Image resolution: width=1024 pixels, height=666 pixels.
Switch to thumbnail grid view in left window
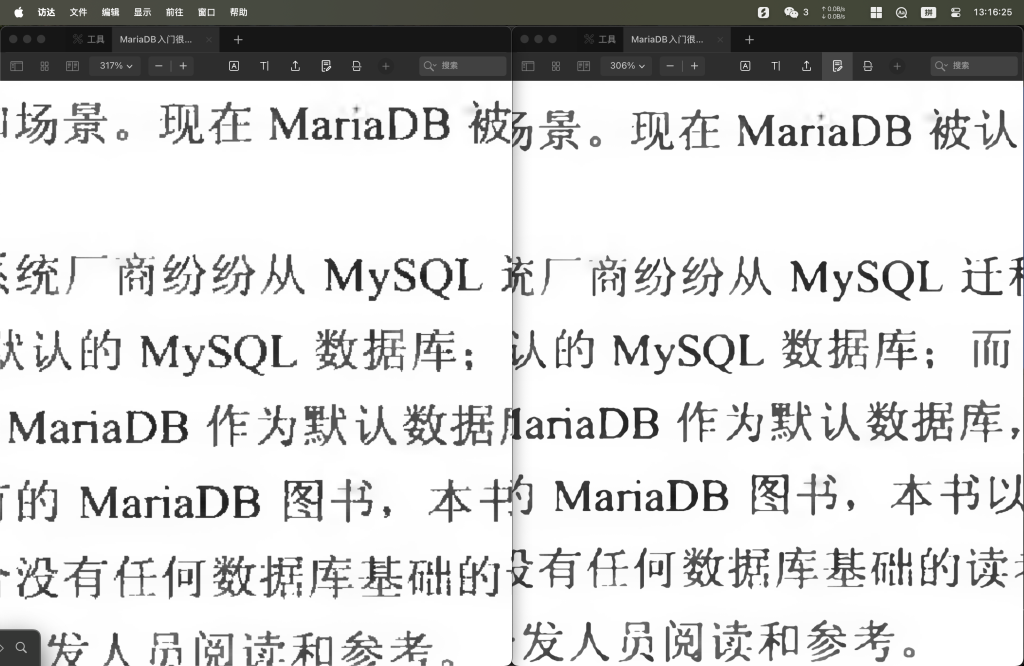click(x=44, y=66)
